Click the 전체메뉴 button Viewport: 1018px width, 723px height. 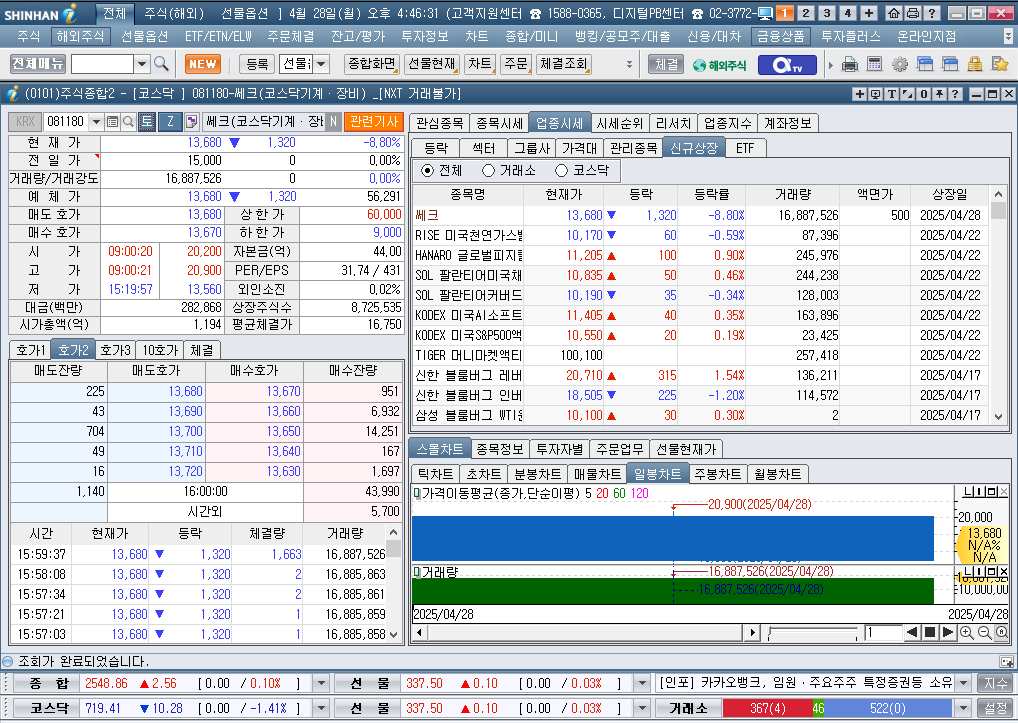[x=38, y=63]
